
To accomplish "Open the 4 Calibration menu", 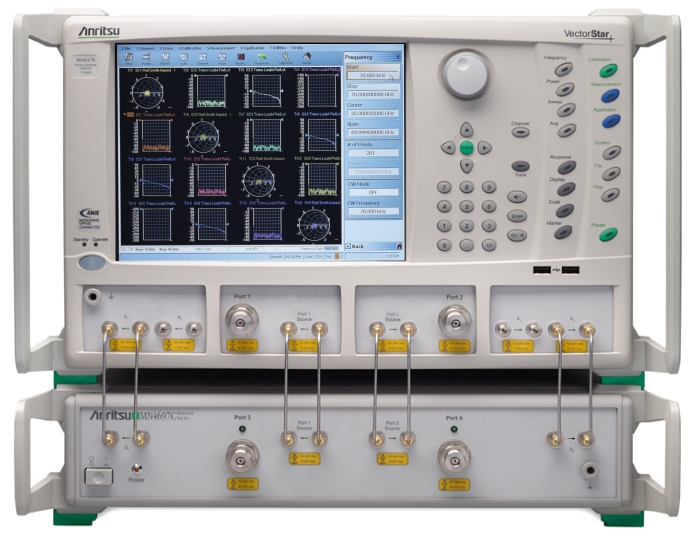I will pos(190,48).
